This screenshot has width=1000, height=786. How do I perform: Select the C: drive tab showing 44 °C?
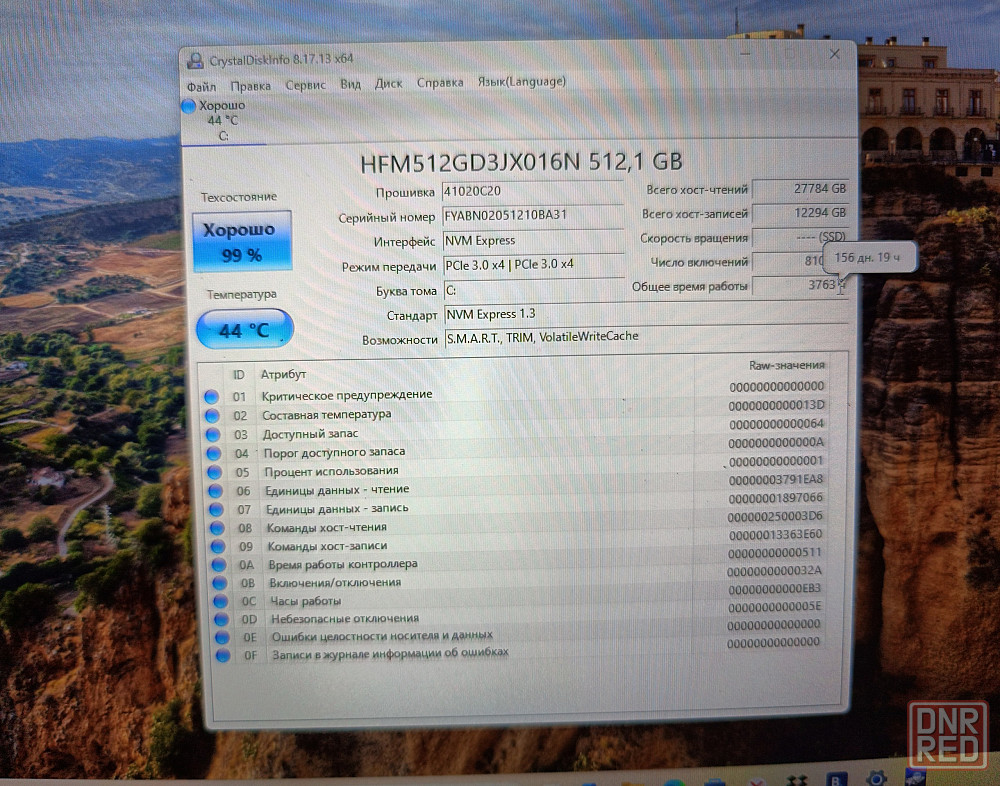[x=223, y=121]
